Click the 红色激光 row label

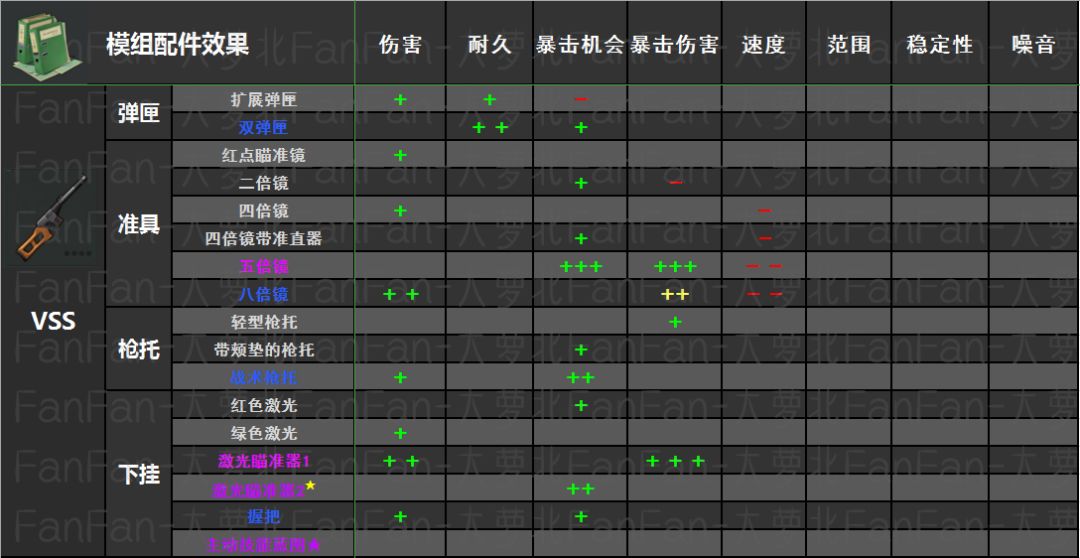click(264, 406)
